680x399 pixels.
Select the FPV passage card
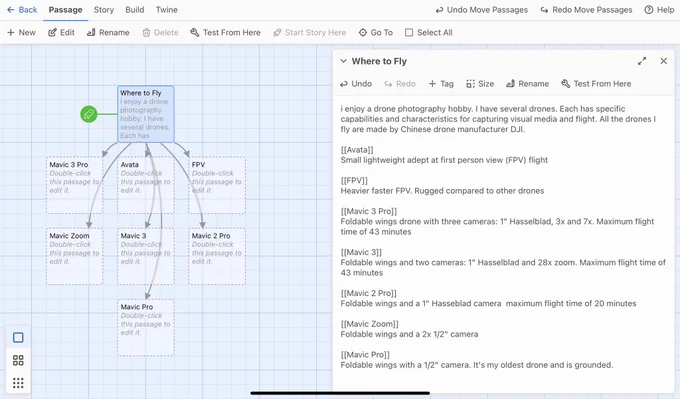tap(217, 185)
